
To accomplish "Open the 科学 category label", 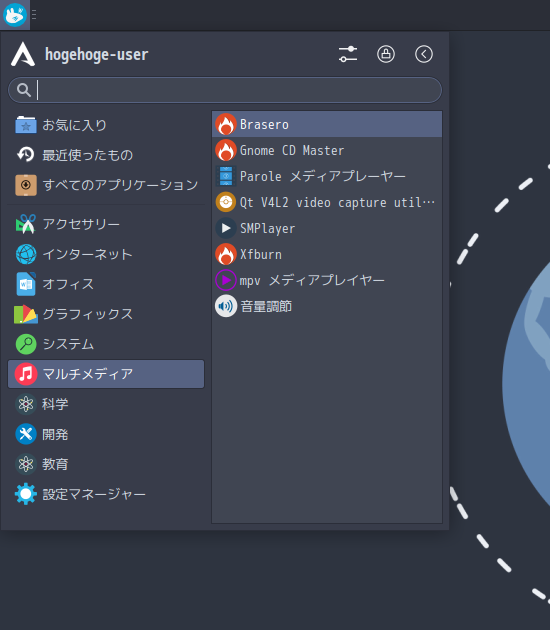I will [55, 404].
